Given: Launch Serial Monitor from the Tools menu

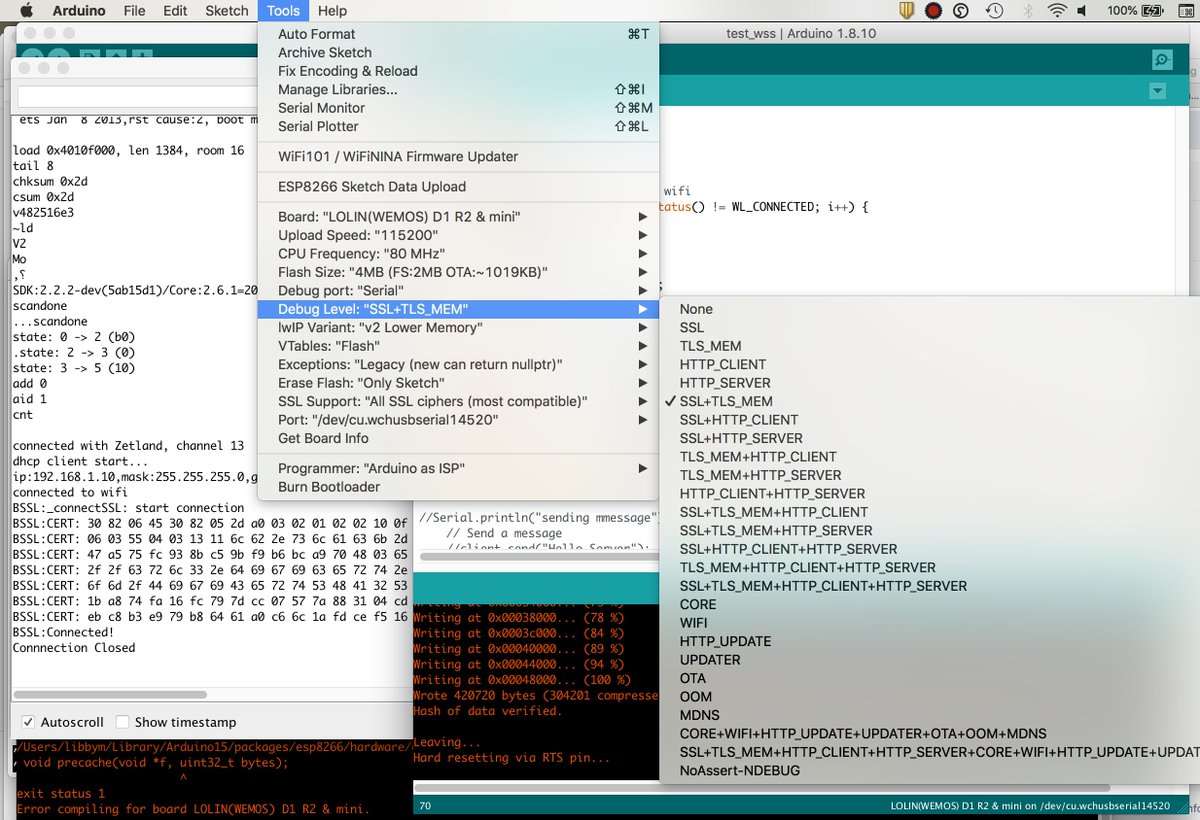Looking at the screenshot, I should [x=458, y=108].
